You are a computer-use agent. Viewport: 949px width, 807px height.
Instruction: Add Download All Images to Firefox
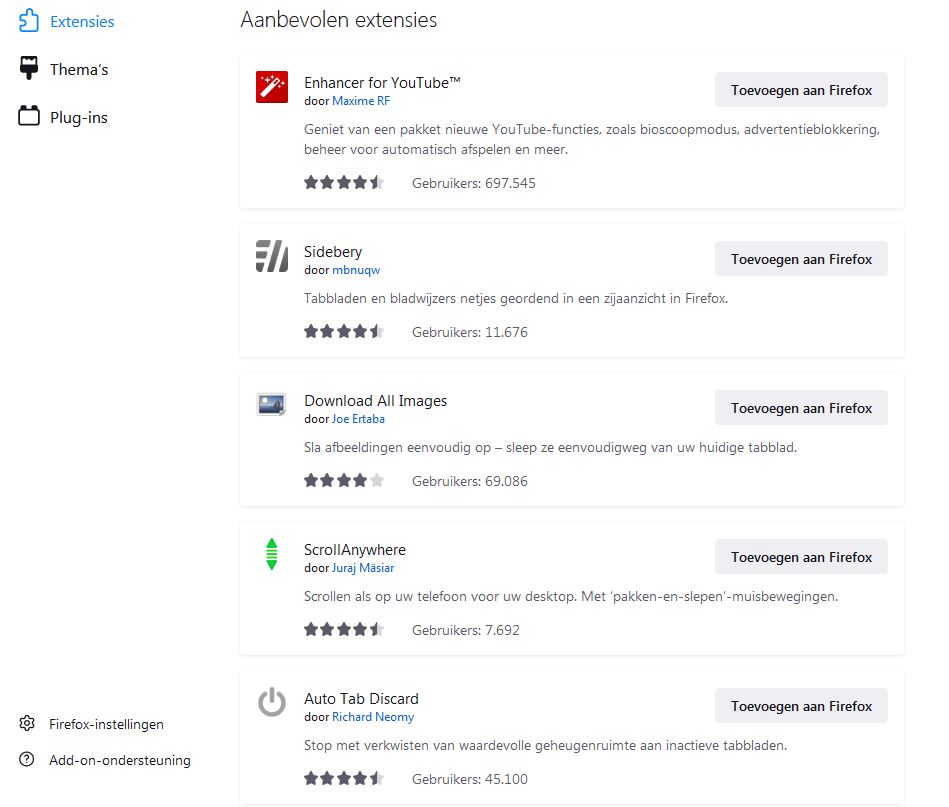(x=801, y=408)
